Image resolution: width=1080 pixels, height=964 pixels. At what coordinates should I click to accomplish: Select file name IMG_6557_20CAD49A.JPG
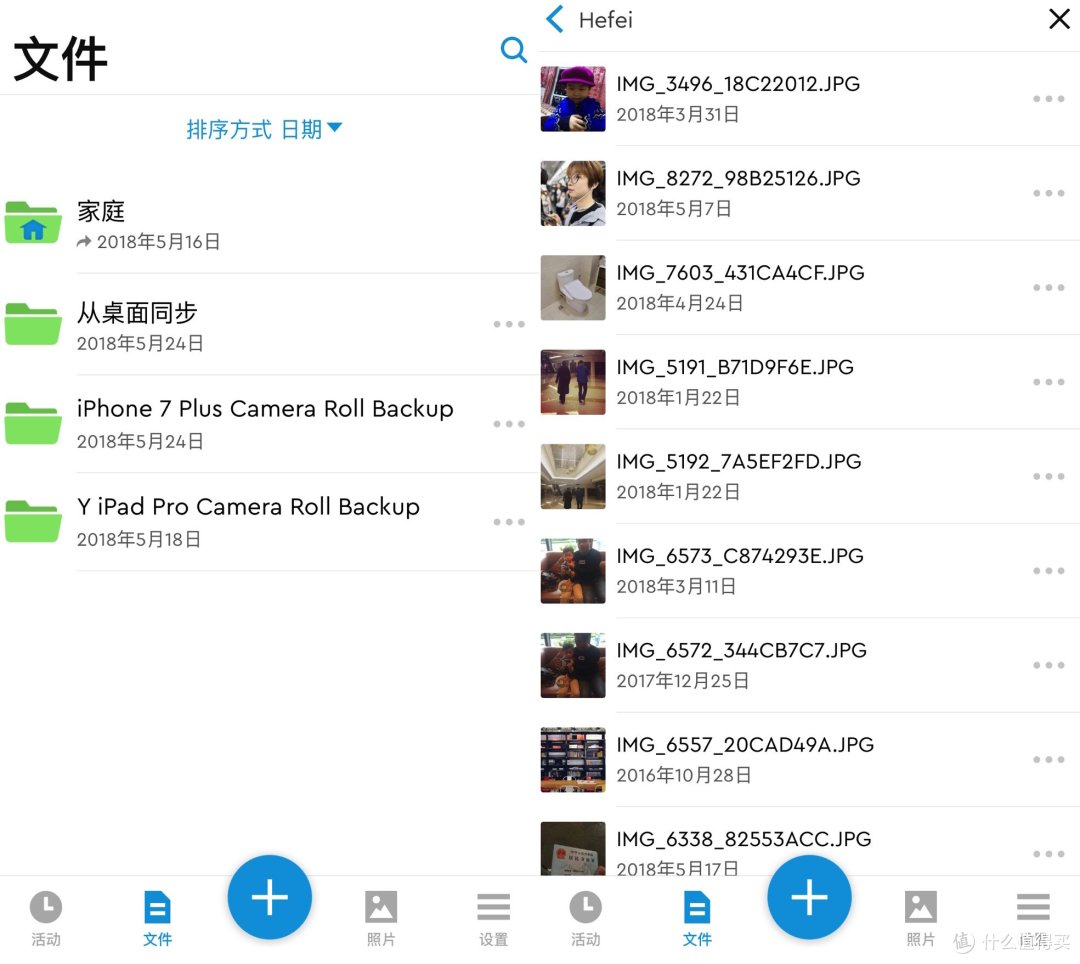(745, 744)
